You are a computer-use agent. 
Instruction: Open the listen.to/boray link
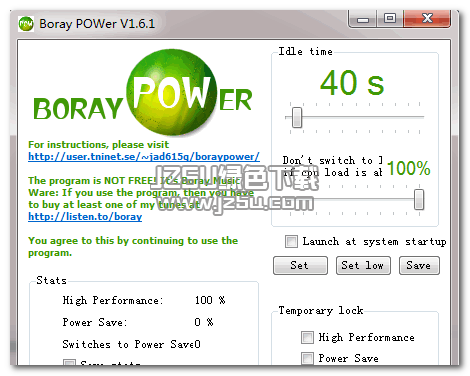coord(85,217)
